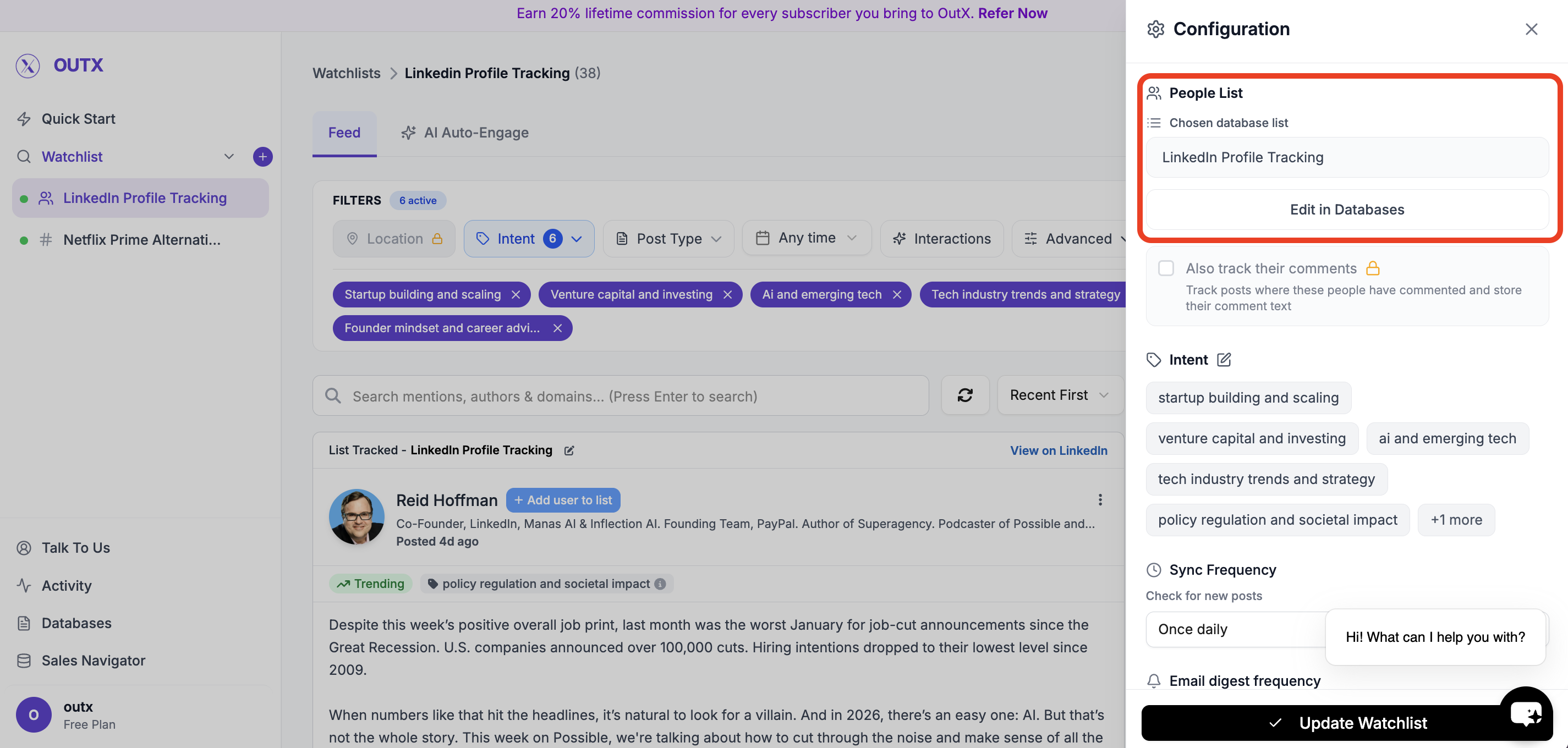Viewport: 1568px width, 748px height.
Task: Remove the "Ai and emerging tech" filter tag
Action: (x=897, y=294)
